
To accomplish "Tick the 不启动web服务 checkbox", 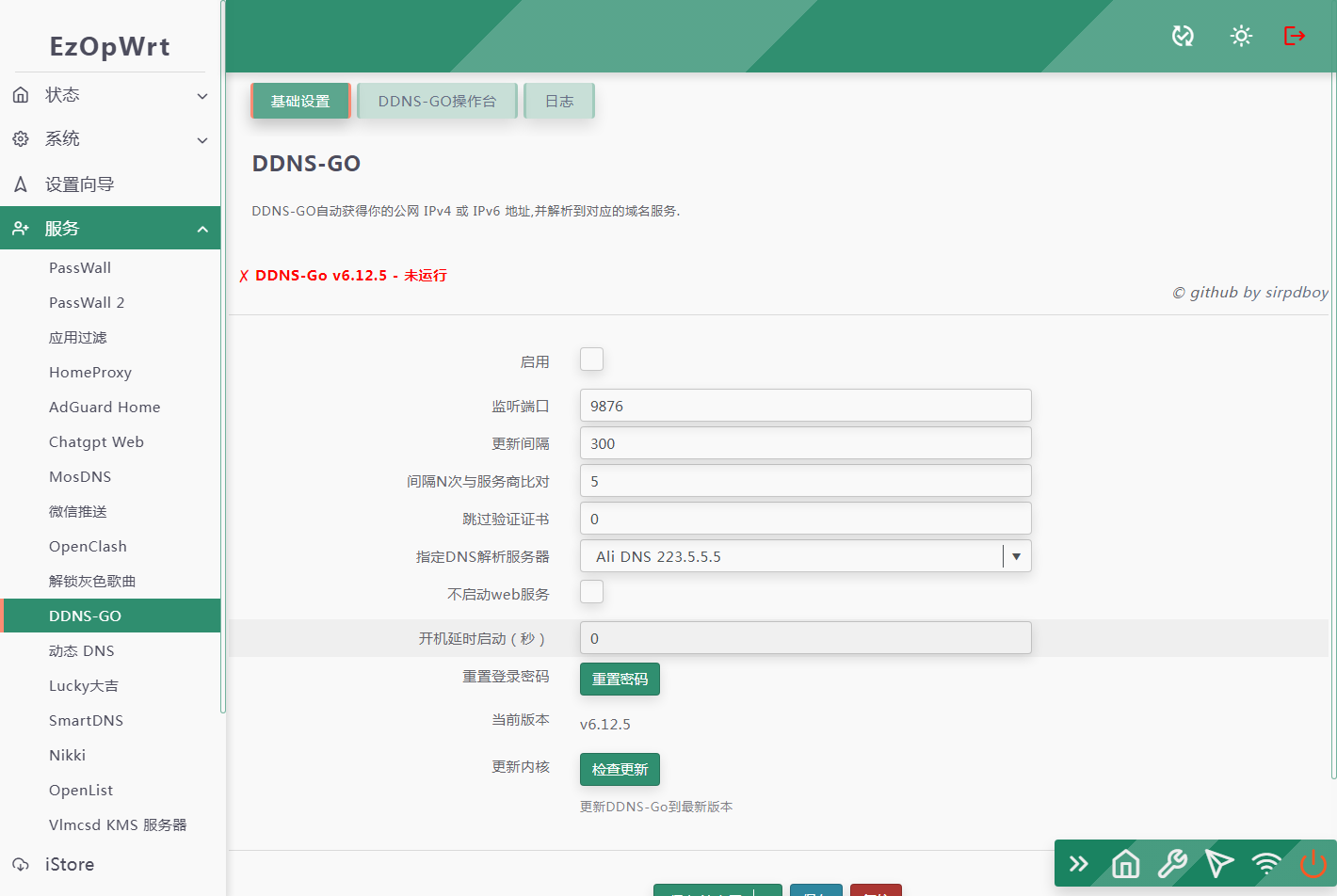I will point(591,592).
